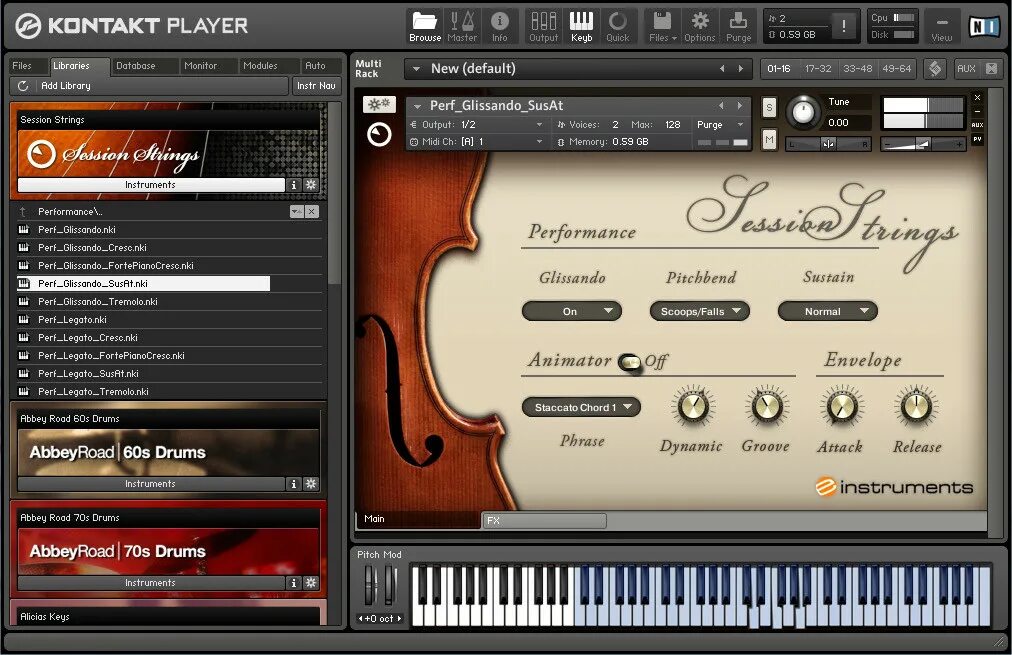Click the Abbey Road 60s Drums Instruments button
Screen dimensions: 1012x655
150,483
